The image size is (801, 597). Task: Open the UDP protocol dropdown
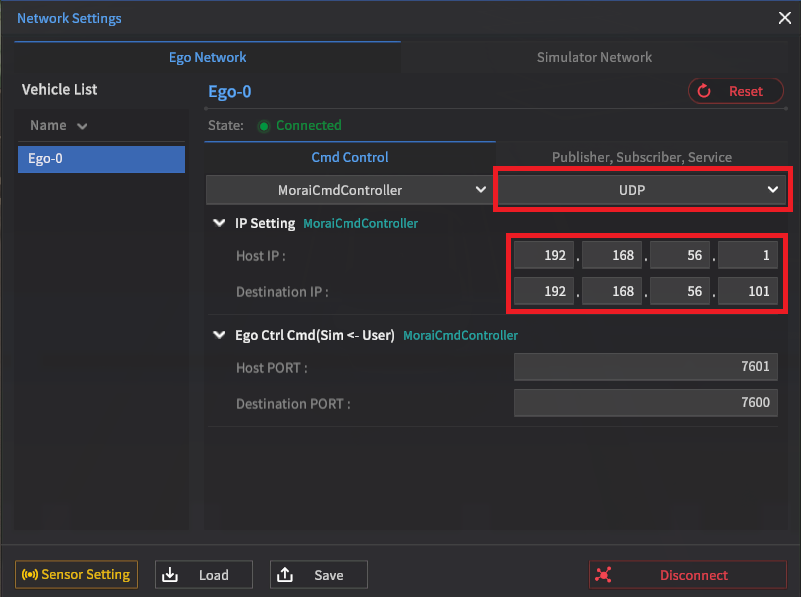coord(642,190)
